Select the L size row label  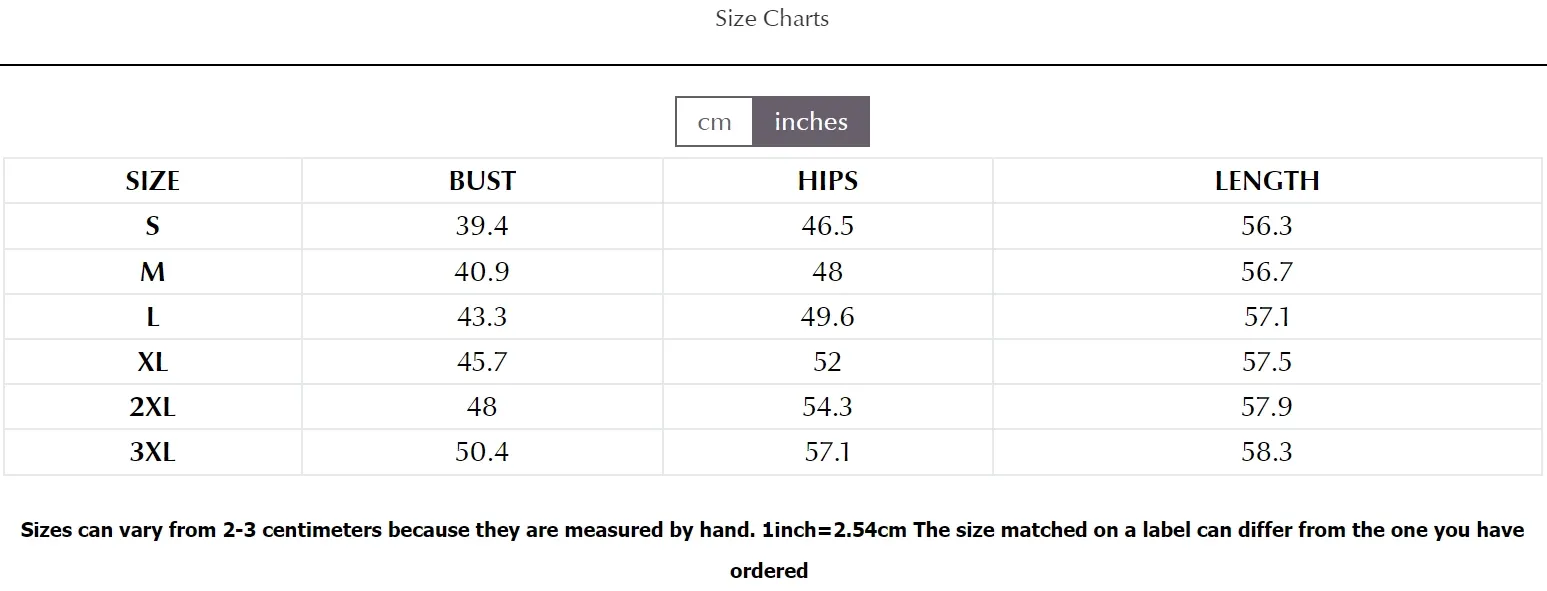153,317
